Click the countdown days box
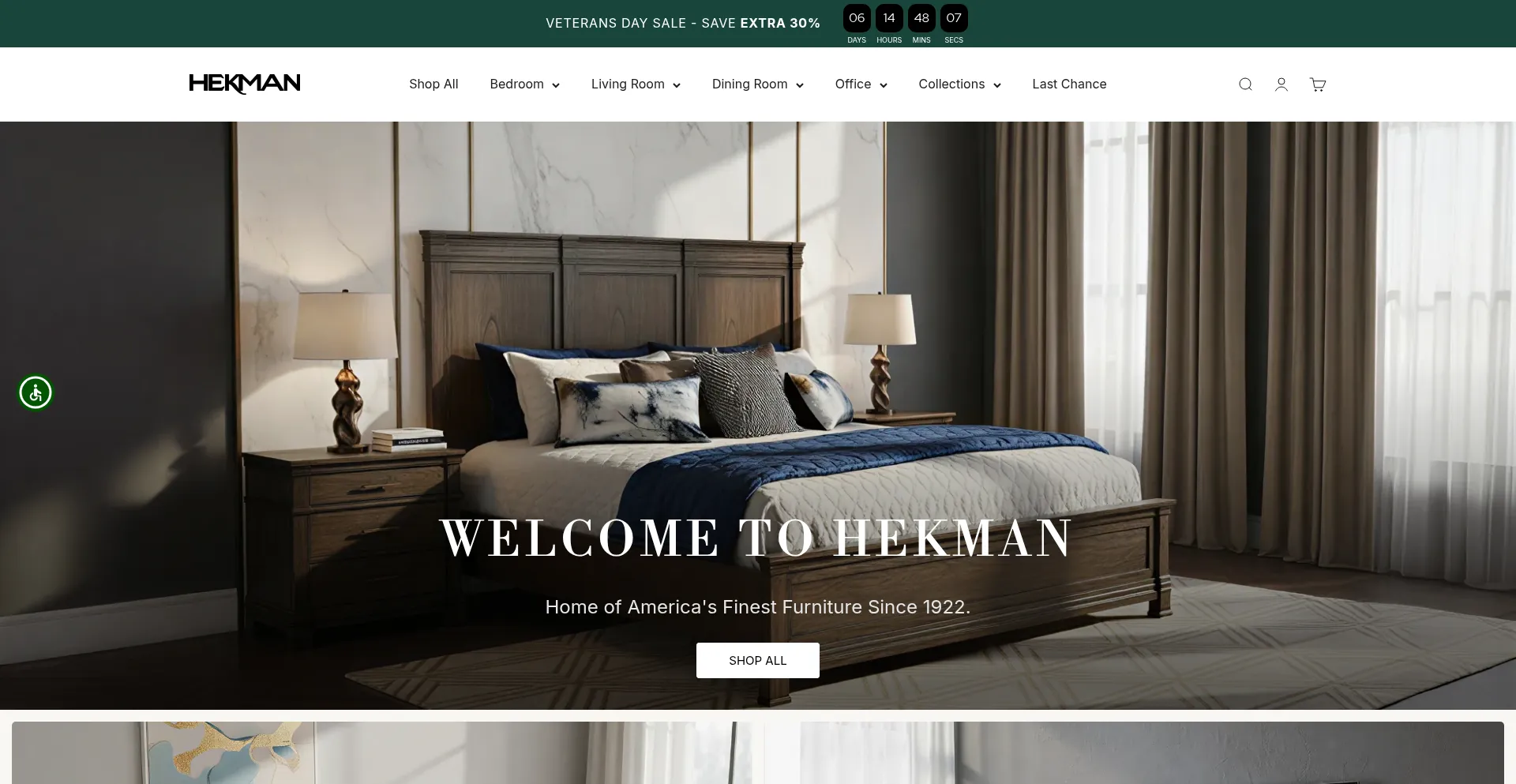The width and height of the screenshot is (1516, 784). [x=857, y=18]
